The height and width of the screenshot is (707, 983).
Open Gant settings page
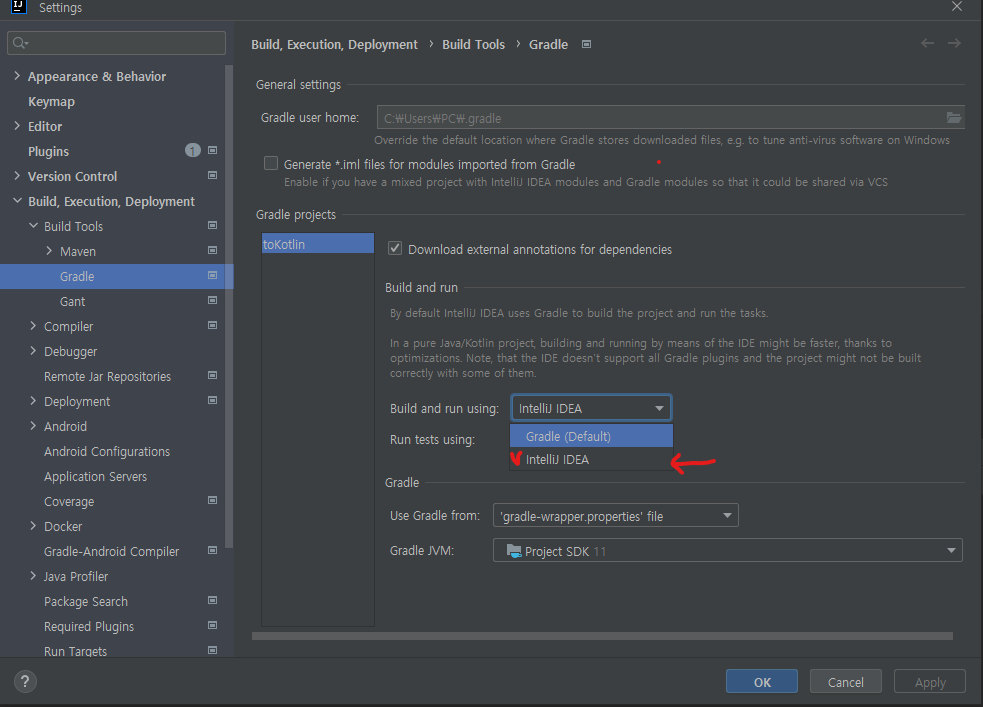pos(72,301)
